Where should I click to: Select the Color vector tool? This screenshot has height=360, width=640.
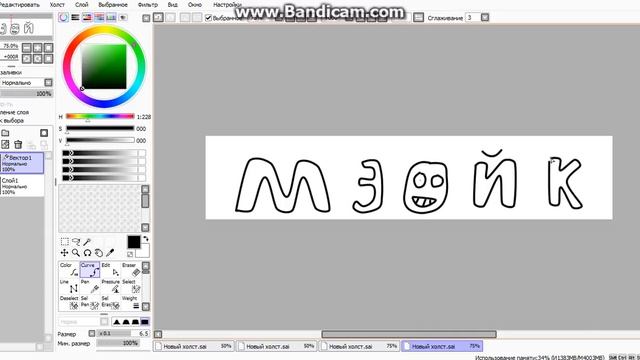pyautogui.click(x=69, y=269)
